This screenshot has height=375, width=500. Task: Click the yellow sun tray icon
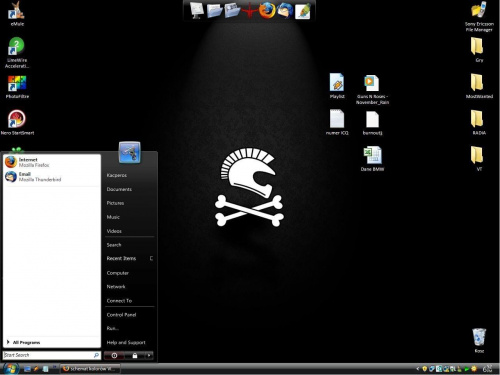[x=474, y=369]
